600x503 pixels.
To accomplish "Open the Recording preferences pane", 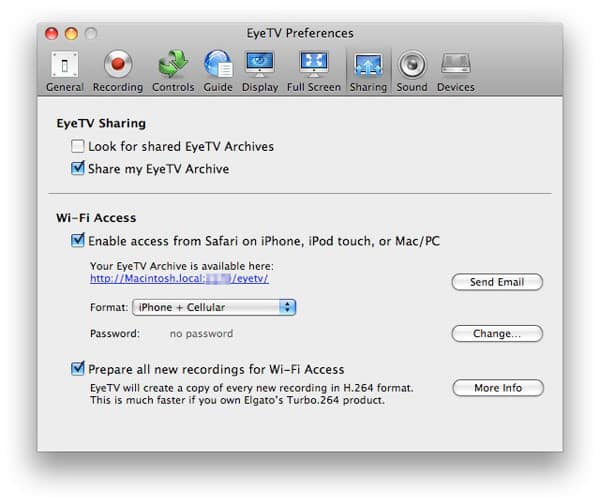I will coord(118,72).
